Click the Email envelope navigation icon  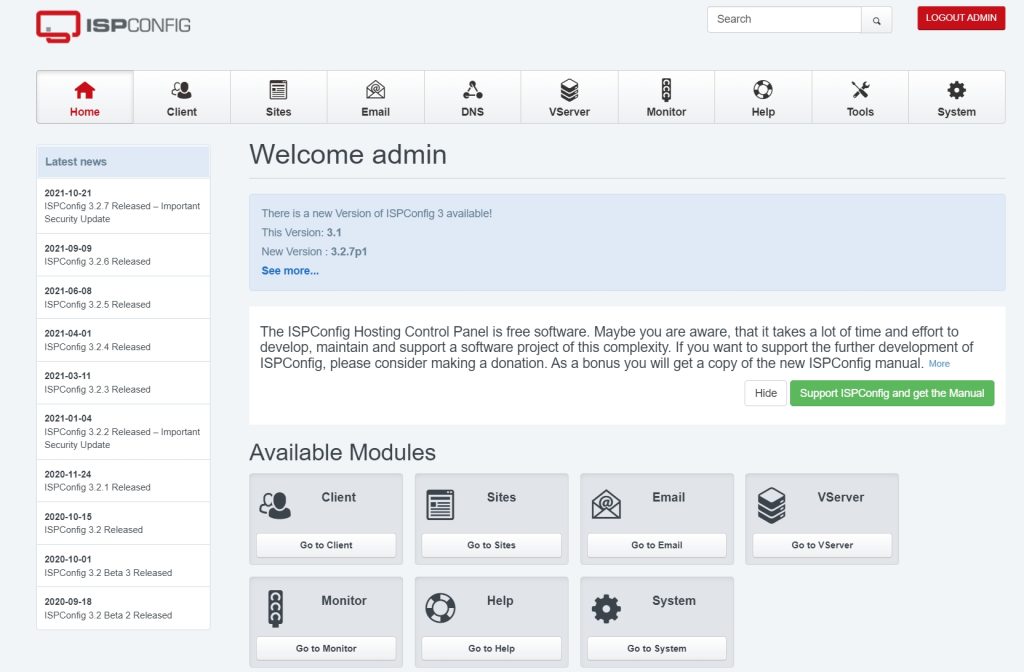coord(375,90)
